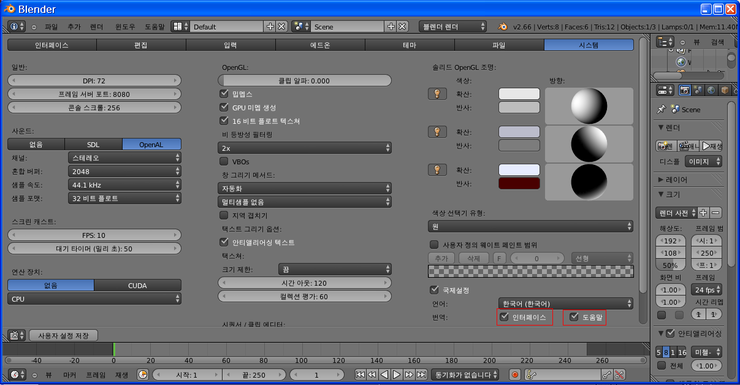Toggle the third solid OpenGL light bulb
The width and height of the screenshot is (740, 385).
pyautogui.click(x=437, y=169)
